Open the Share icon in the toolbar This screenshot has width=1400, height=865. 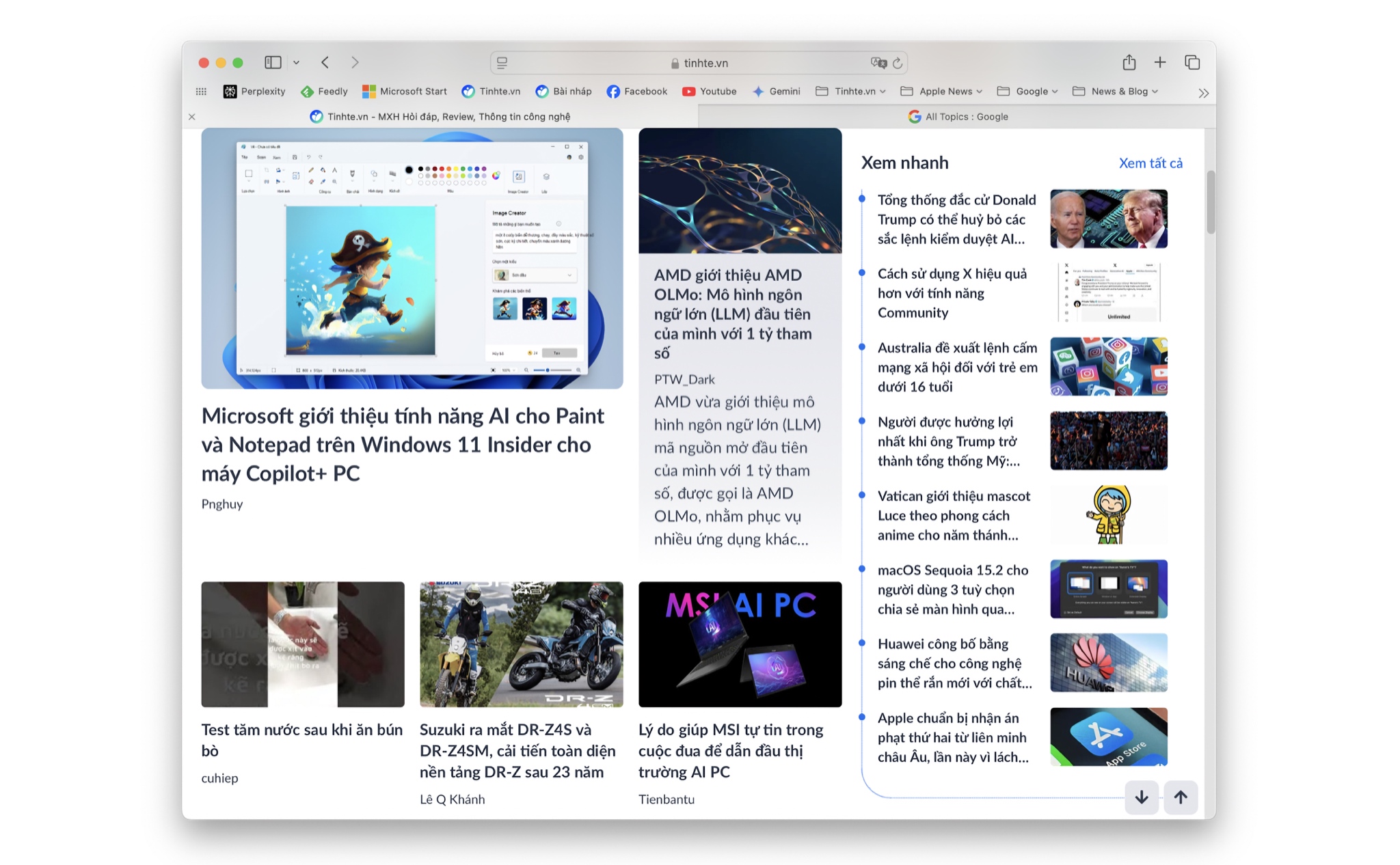[x=1129, y=62]
